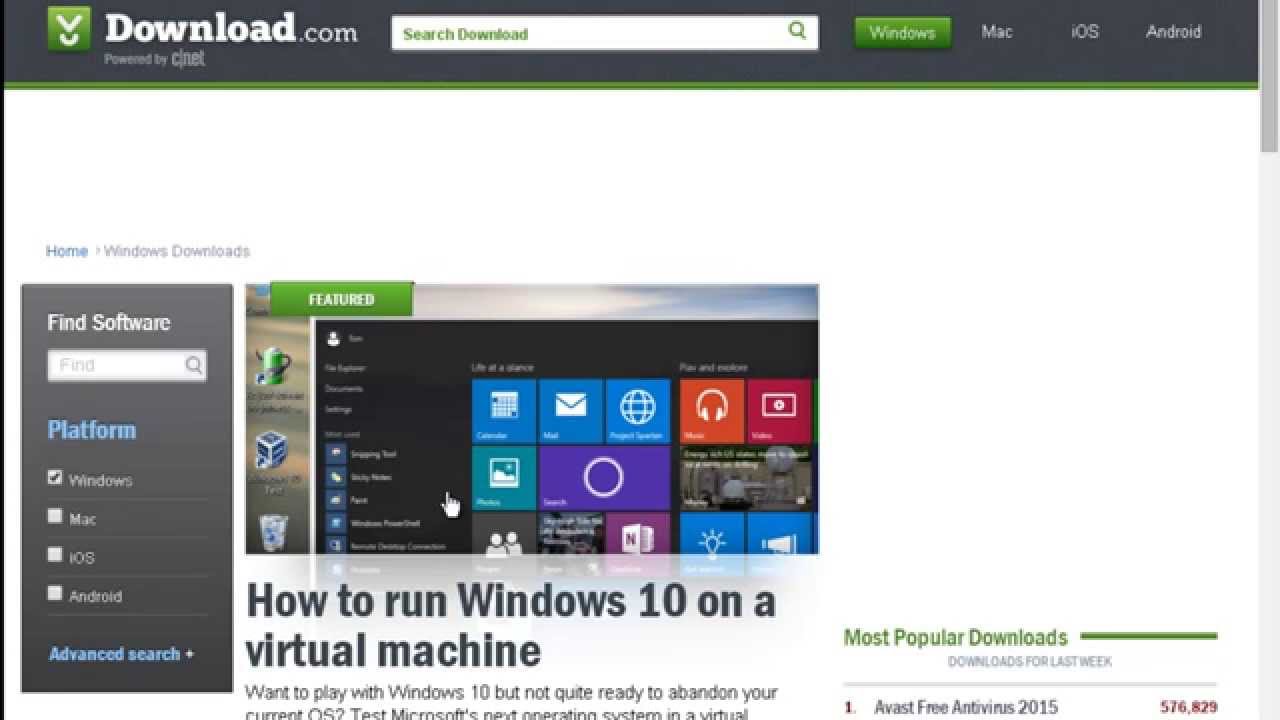
Task: Go to Home breadcrumb link
Action: click(x=67, y=251)
